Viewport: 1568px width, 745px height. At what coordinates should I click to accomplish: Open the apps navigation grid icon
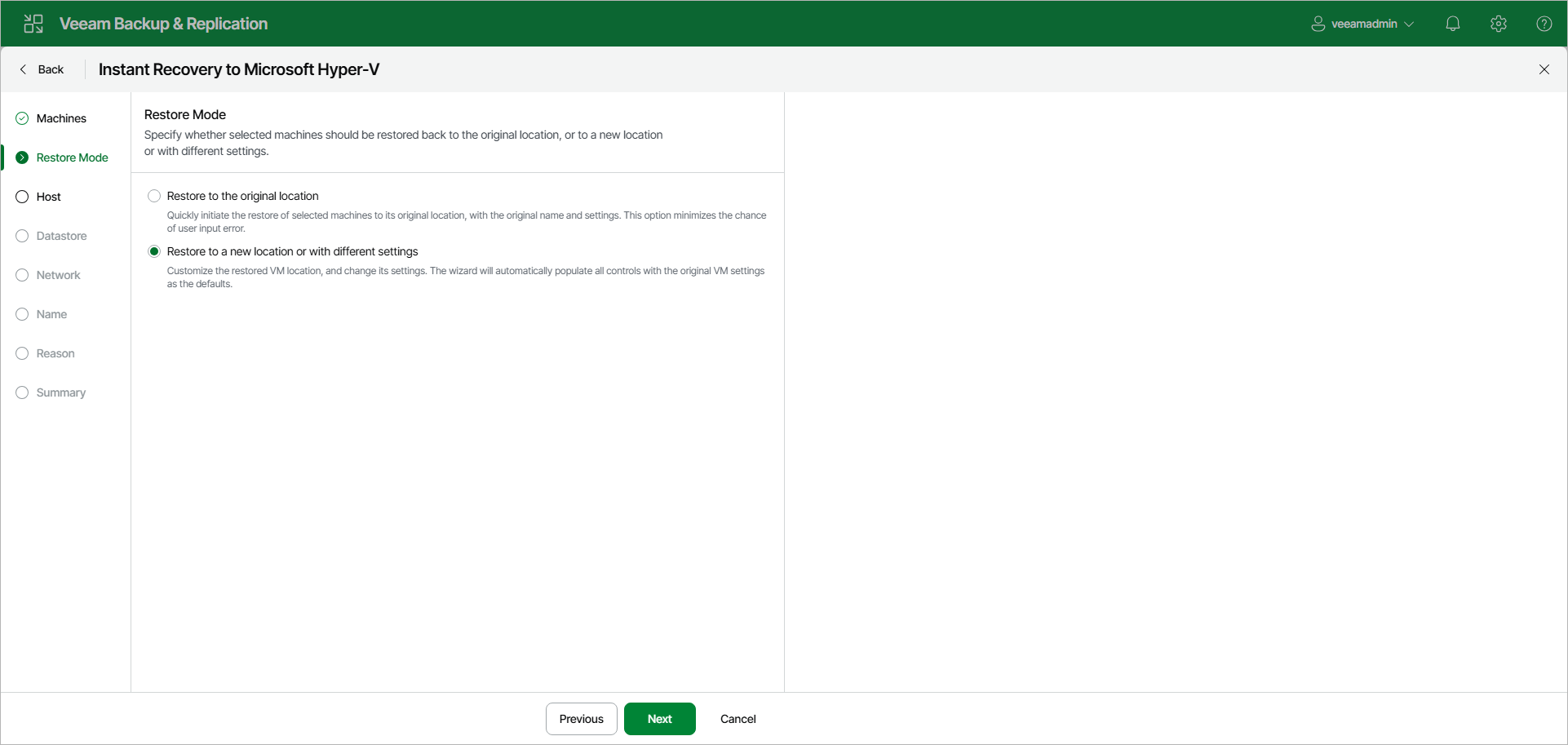(33, 23)
